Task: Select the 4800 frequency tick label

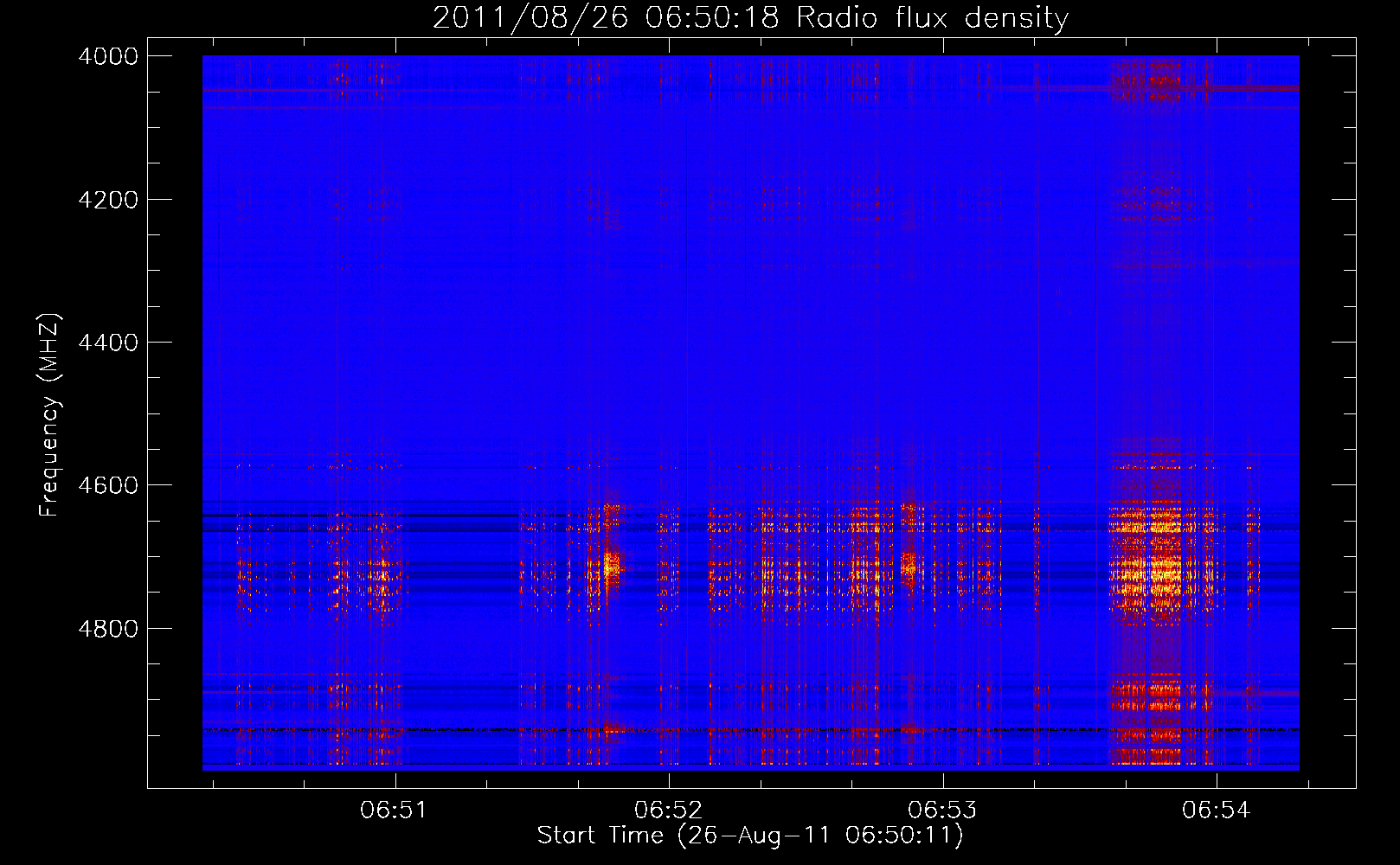Action: 108,629
